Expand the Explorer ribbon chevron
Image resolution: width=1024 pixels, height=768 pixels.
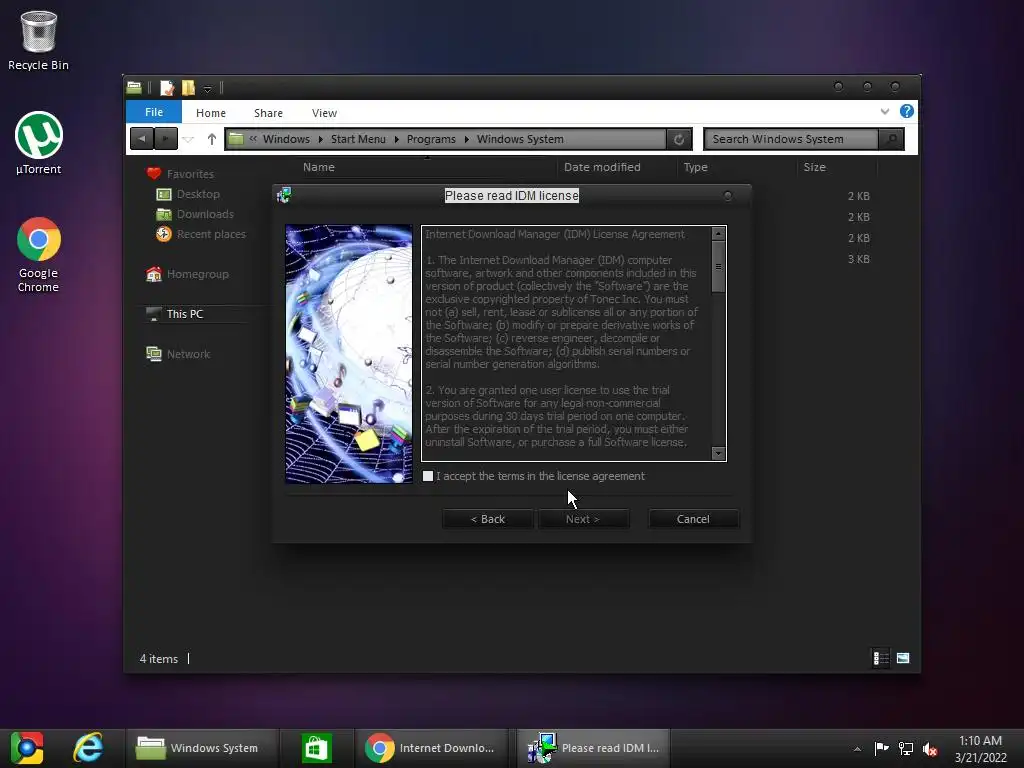[x=884, y=112]
